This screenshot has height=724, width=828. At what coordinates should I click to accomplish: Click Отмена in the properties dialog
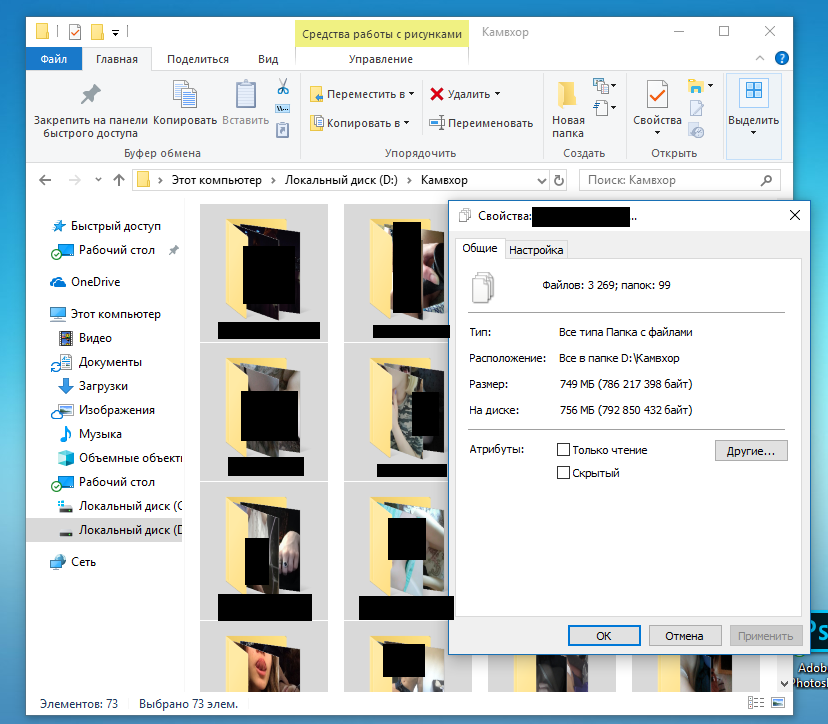coord(684,636)
